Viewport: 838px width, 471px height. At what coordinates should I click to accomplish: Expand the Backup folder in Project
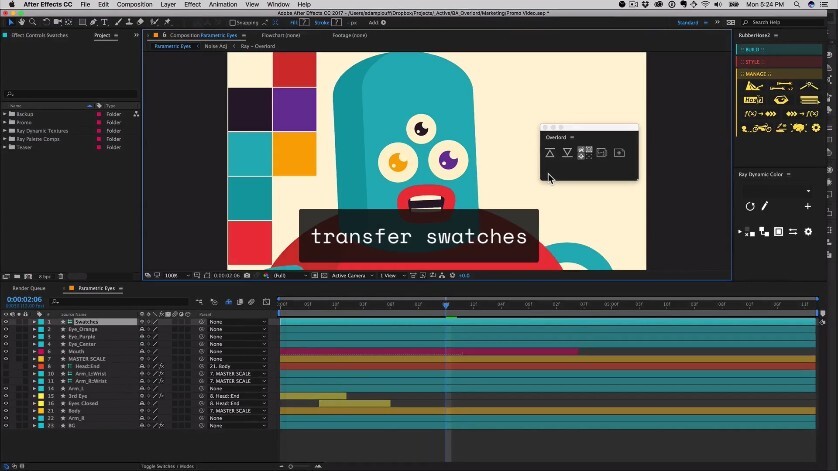pyautogui.click(x=6, y=114)
